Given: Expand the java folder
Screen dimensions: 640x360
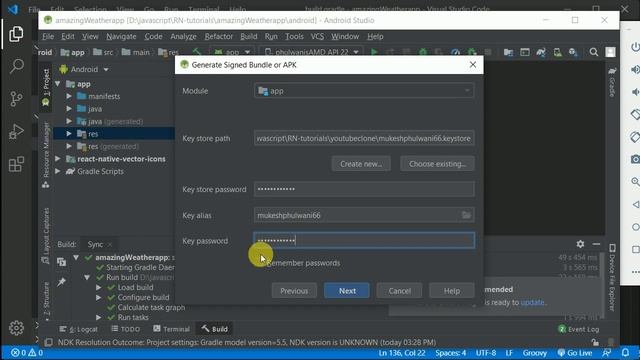Looking at the screenshot, I should [69, 109].
